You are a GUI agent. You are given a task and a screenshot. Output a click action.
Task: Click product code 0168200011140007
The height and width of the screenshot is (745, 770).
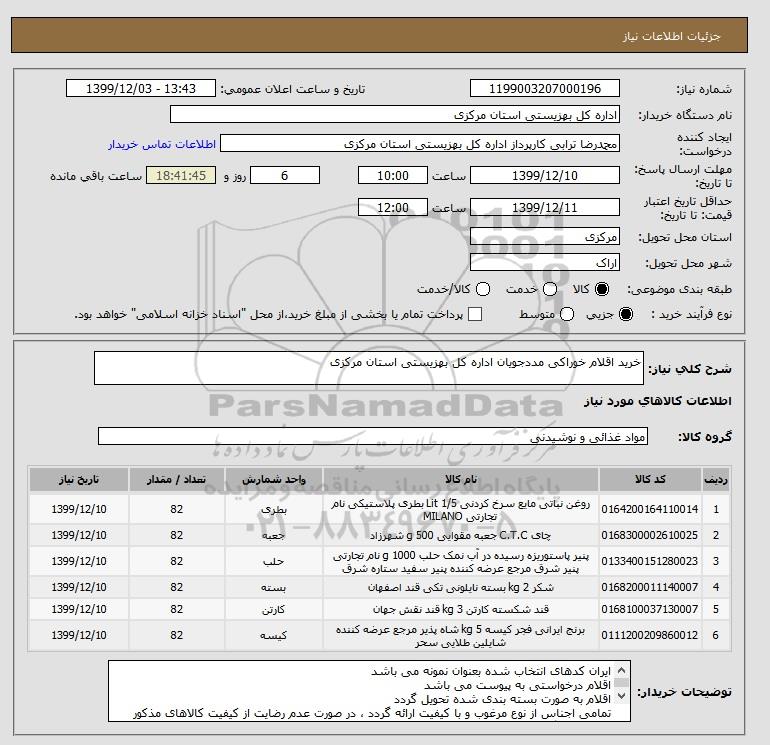coord(650,587)
